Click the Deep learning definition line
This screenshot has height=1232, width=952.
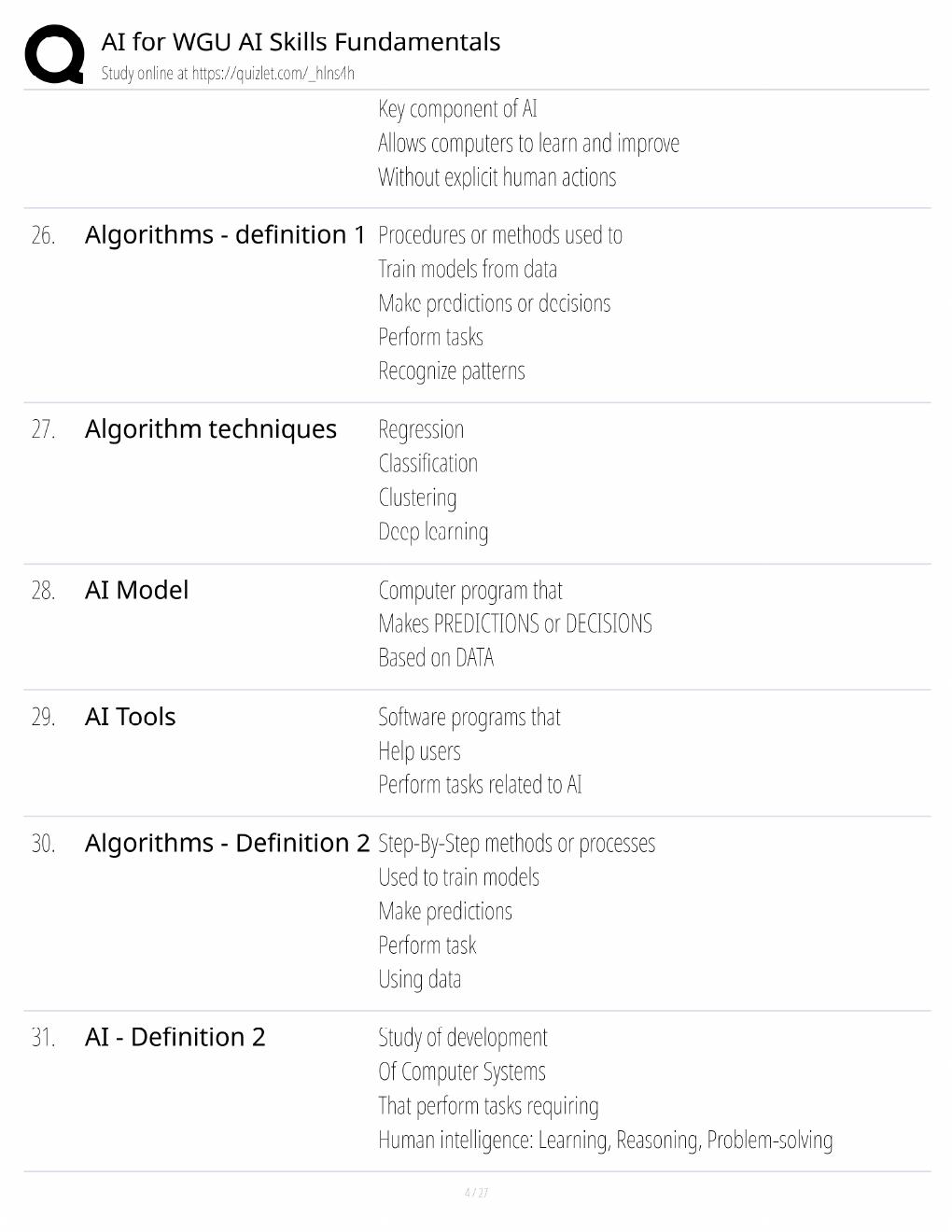(433, 531)
